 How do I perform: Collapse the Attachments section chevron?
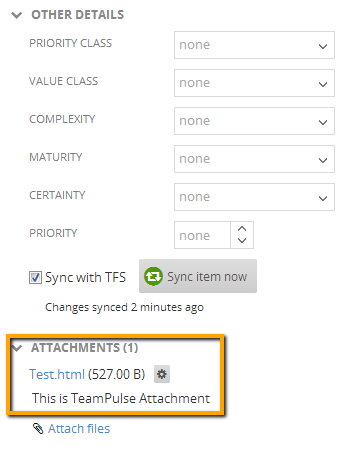tap(17, 348)
